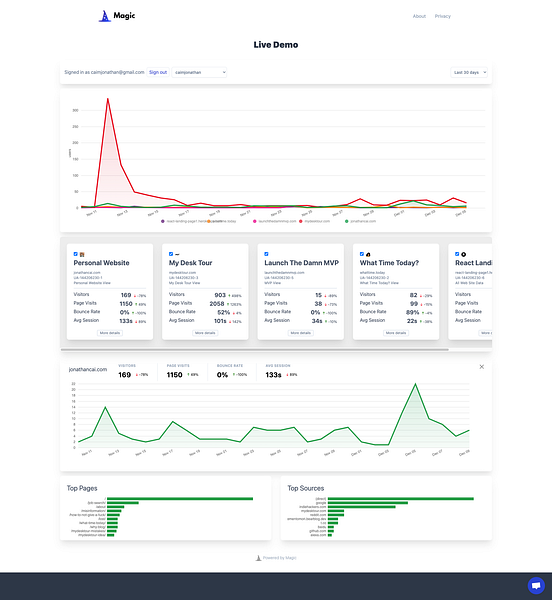The image size is (552, 600).
Task: Uncheck the What Time Today? checkbox
Action: click(361, 254)
